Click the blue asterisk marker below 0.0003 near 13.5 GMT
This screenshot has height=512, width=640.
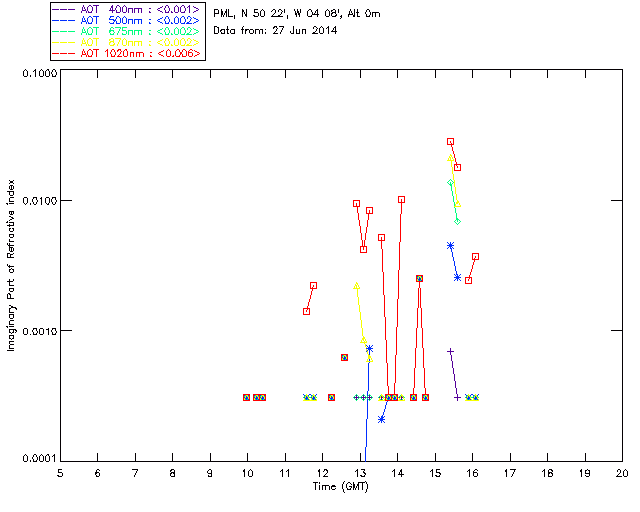pyautogui.click(x=382, y=419)
